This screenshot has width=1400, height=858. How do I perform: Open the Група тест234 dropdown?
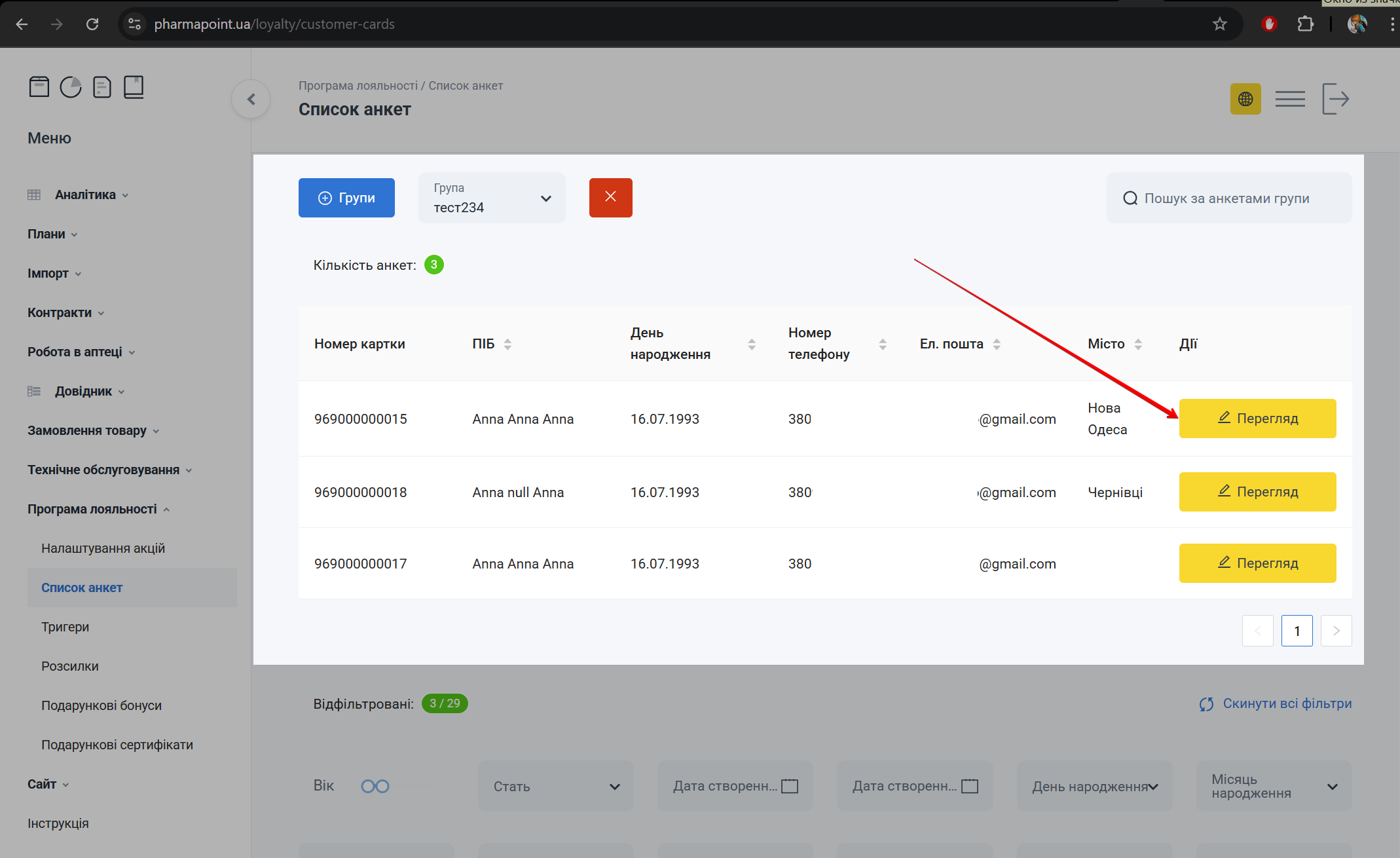pyautogui.click(x=492, y=198)
